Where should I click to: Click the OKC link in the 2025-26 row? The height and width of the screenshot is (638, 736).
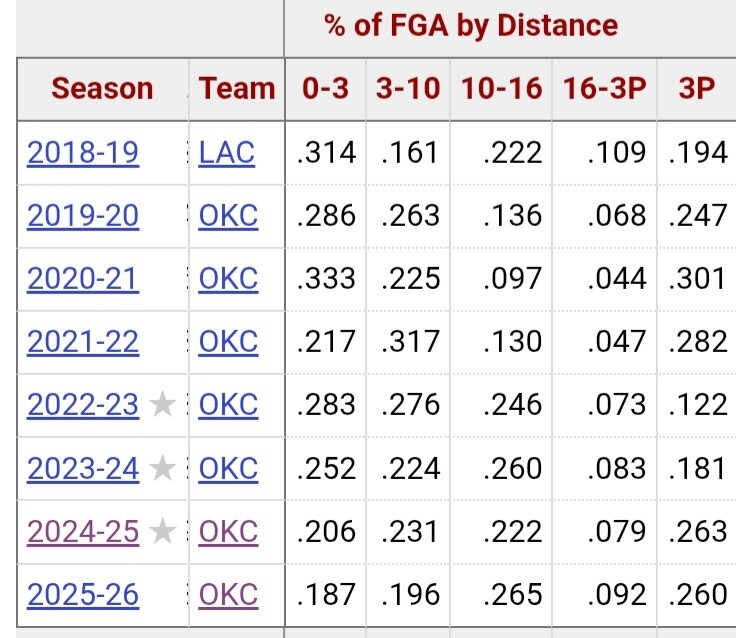[x=228, y=594]
